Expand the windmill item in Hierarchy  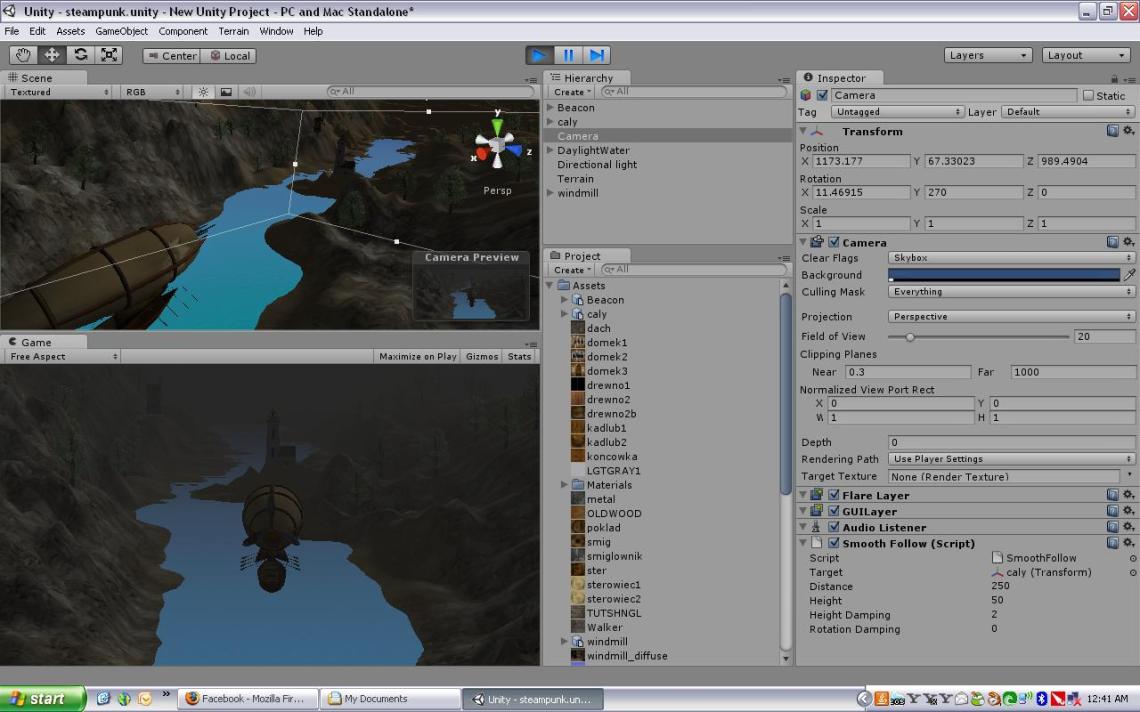coord(551,193)
